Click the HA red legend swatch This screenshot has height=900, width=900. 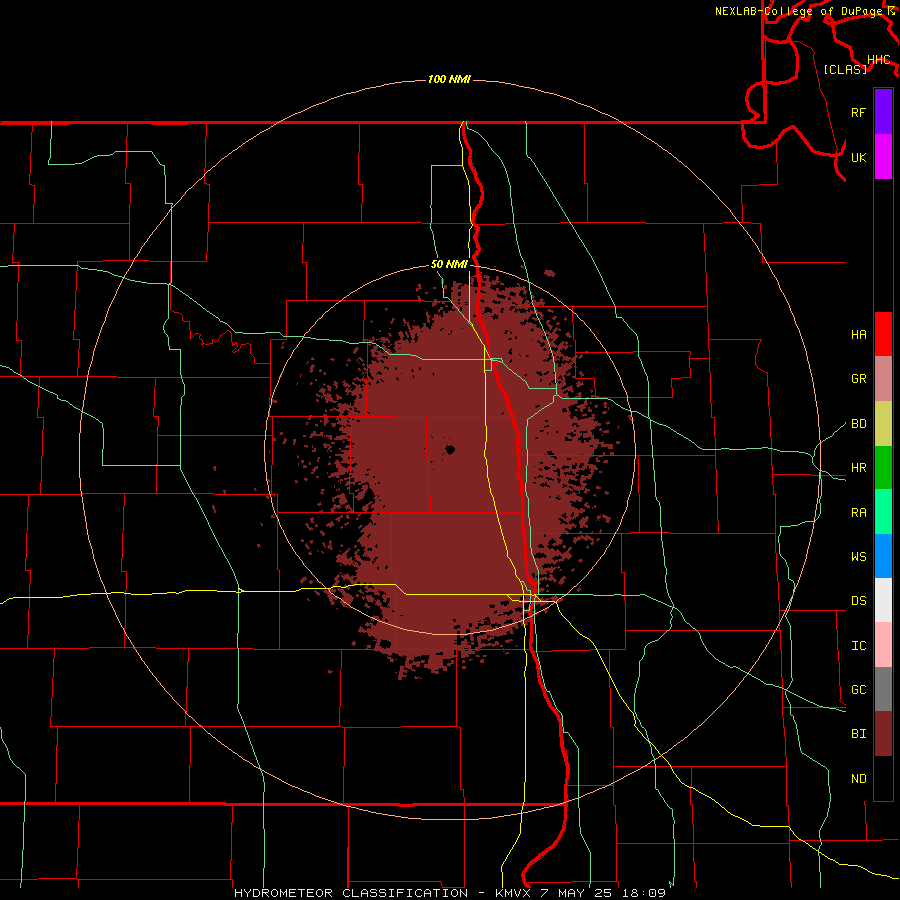pos(883,334)
